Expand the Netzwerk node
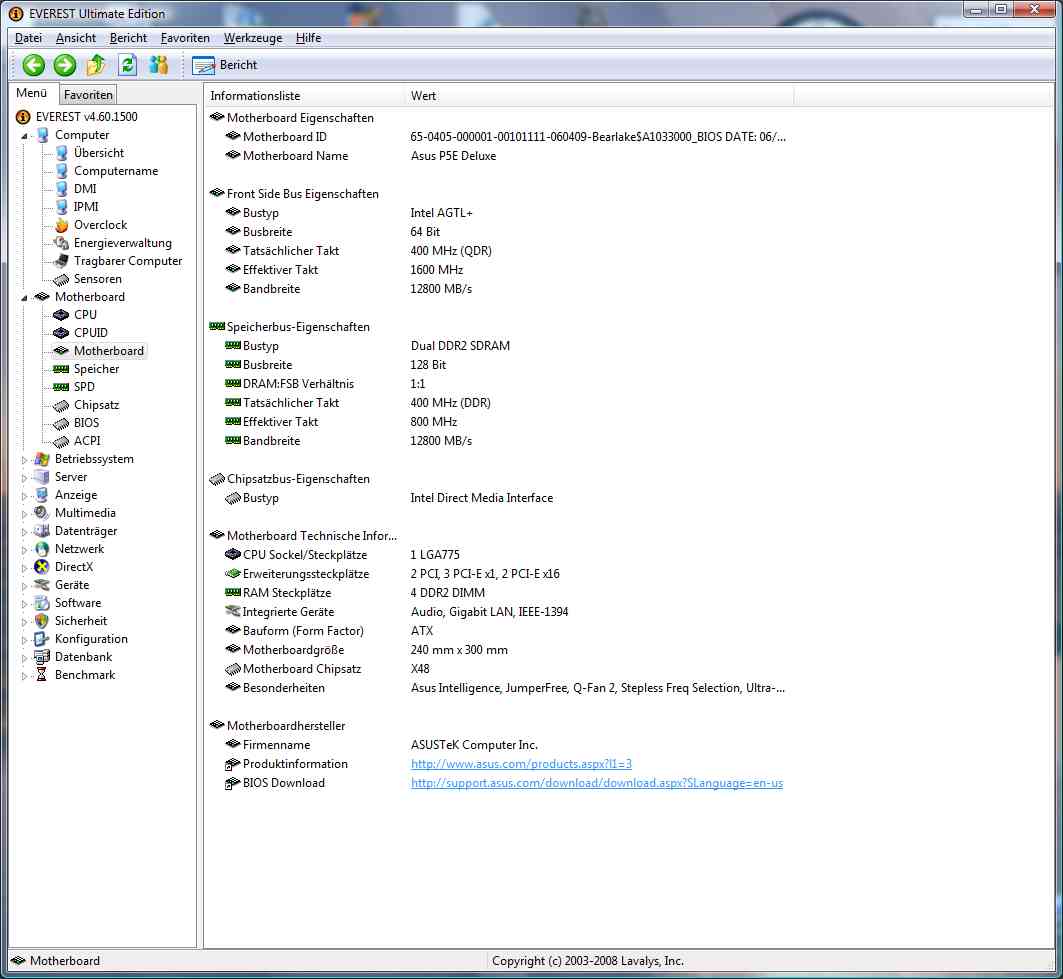This screenshot has width=1063, height=979. [24, 549]
